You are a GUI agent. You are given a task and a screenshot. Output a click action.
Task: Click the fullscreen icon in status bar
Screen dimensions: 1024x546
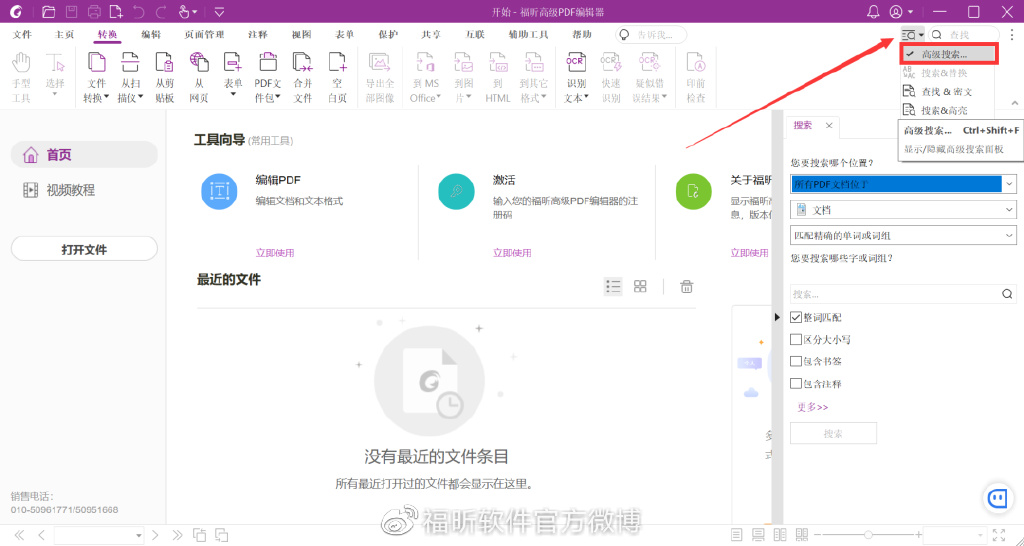999,535
